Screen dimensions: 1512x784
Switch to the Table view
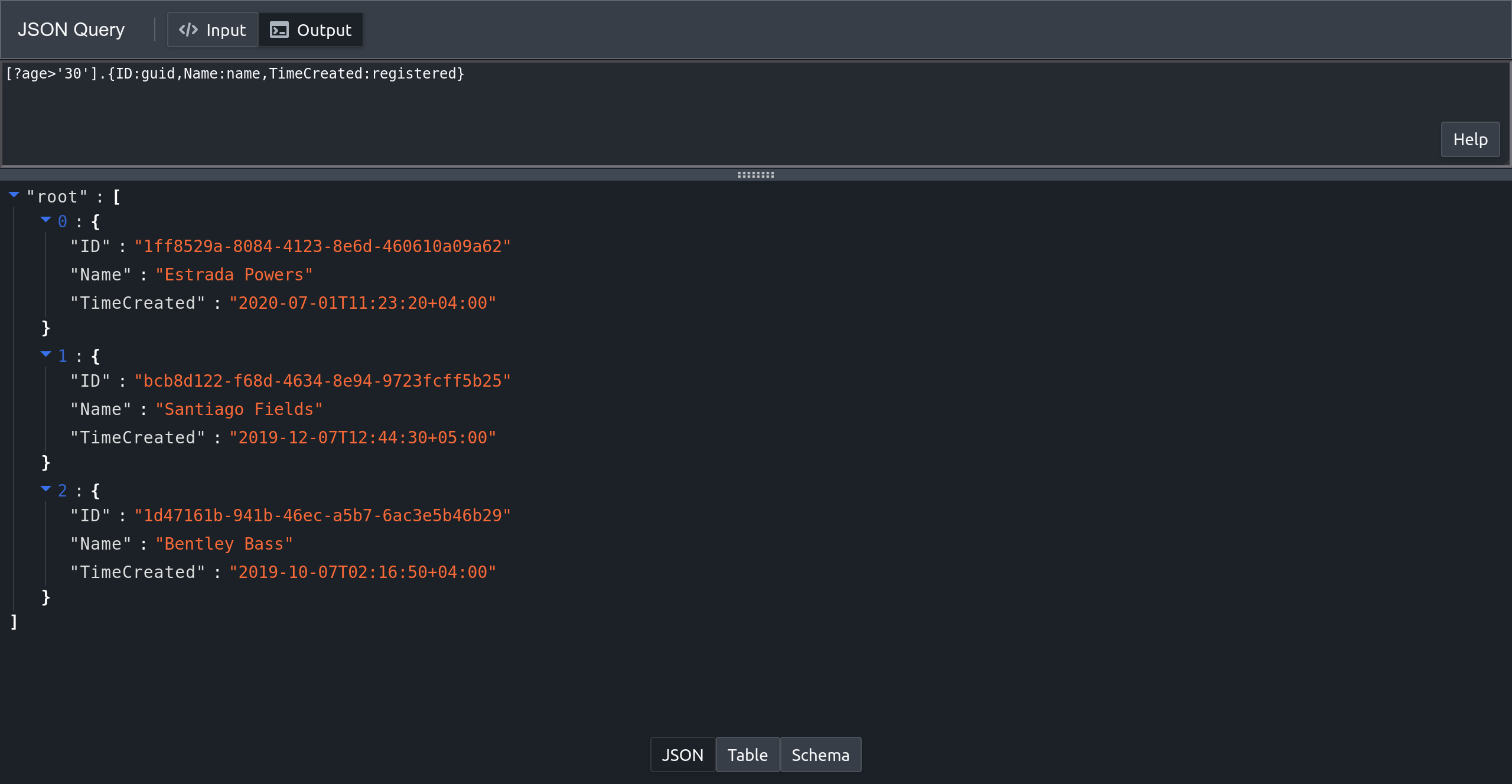coord(747,754)
